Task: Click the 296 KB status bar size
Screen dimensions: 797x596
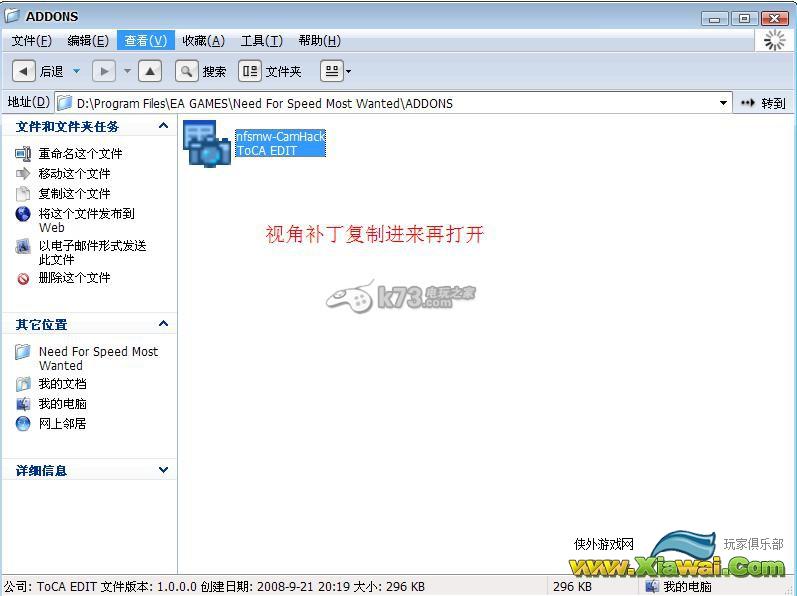Action: click(572, 587)
